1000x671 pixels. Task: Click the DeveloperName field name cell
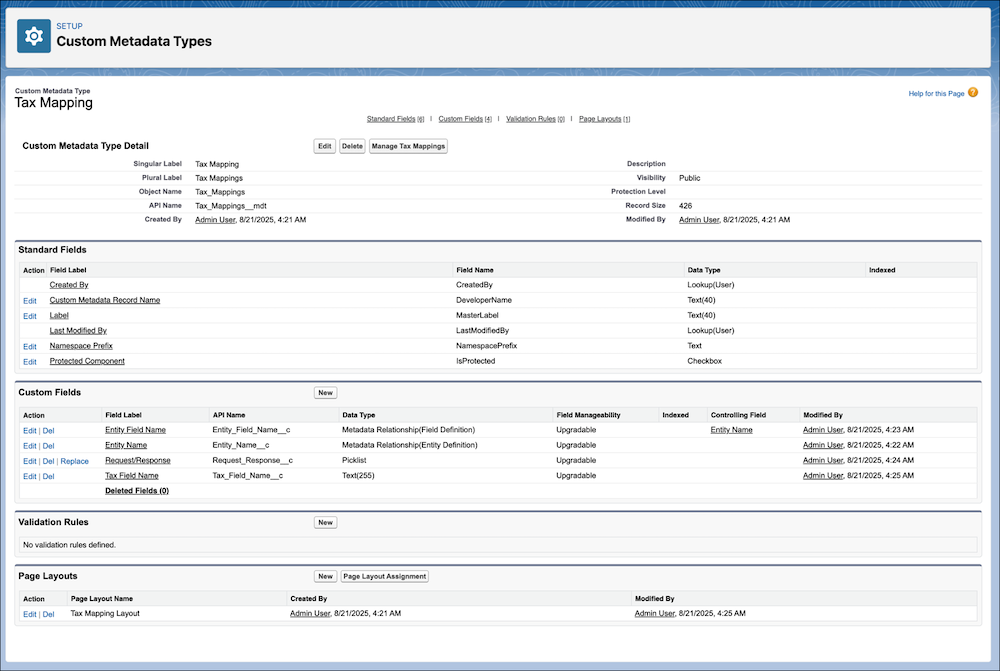tap(483, 300)
